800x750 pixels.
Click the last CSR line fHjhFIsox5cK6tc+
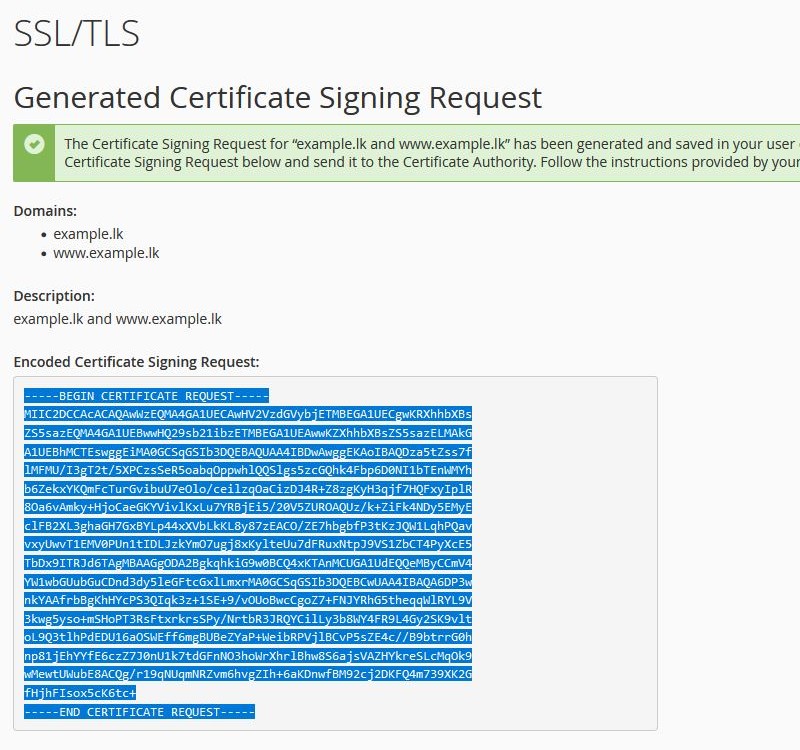80,693
